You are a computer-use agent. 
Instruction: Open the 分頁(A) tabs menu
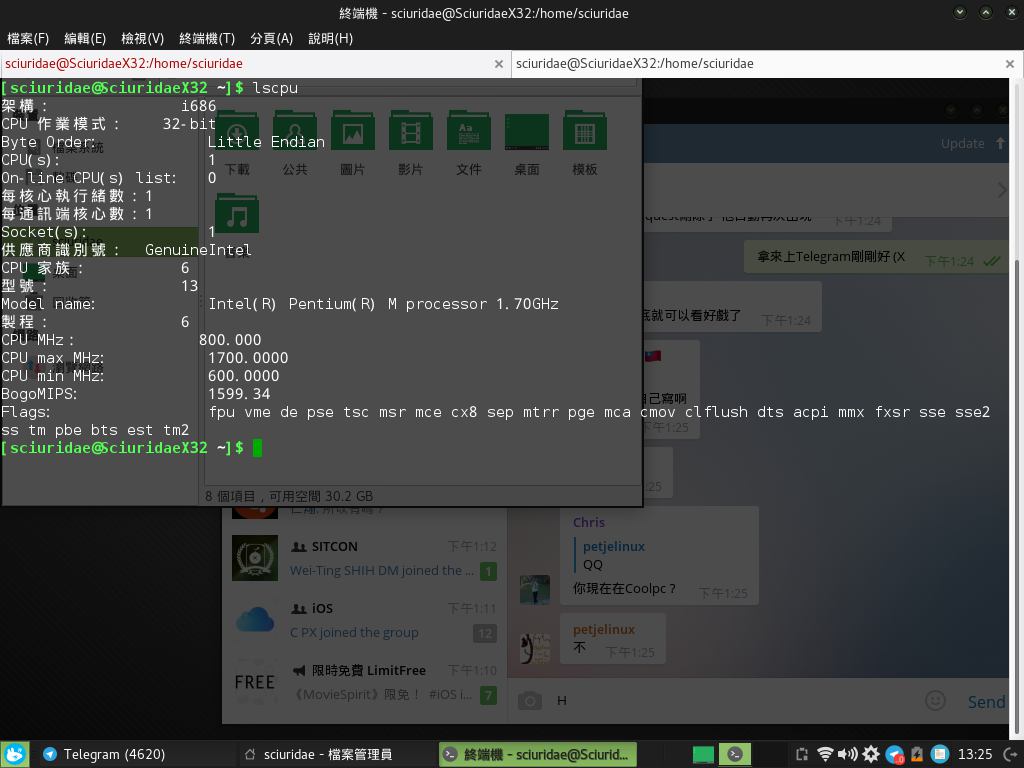[271, 38]
